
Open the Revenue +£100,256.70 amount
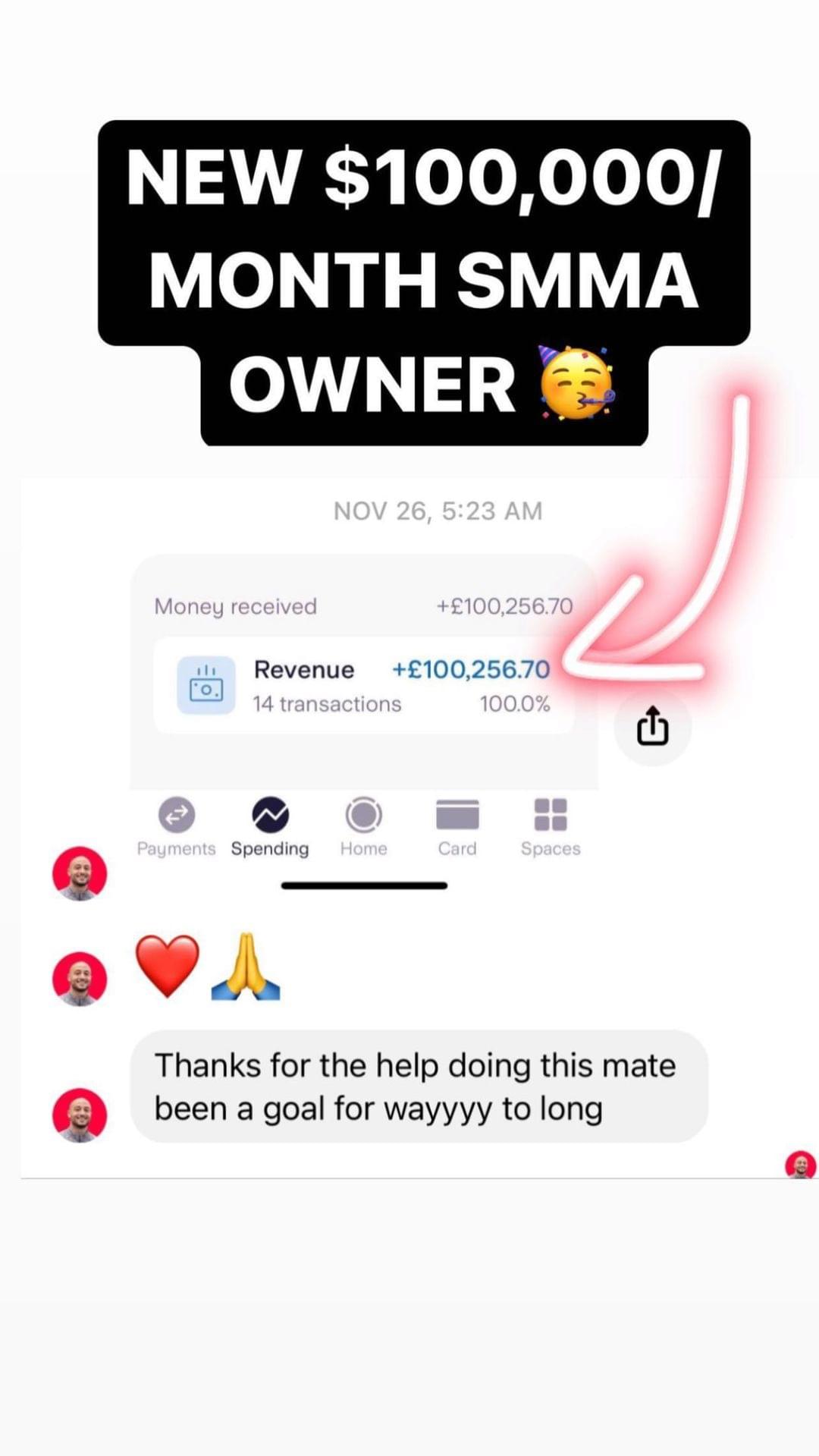471,669
